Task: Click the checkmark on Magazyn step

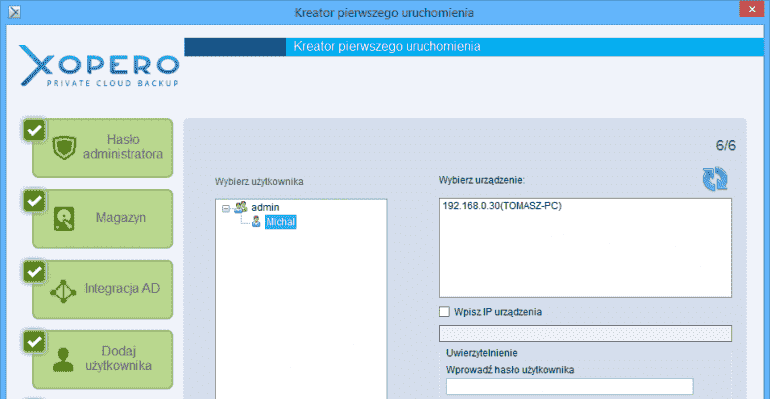Action: pos(34,201)
